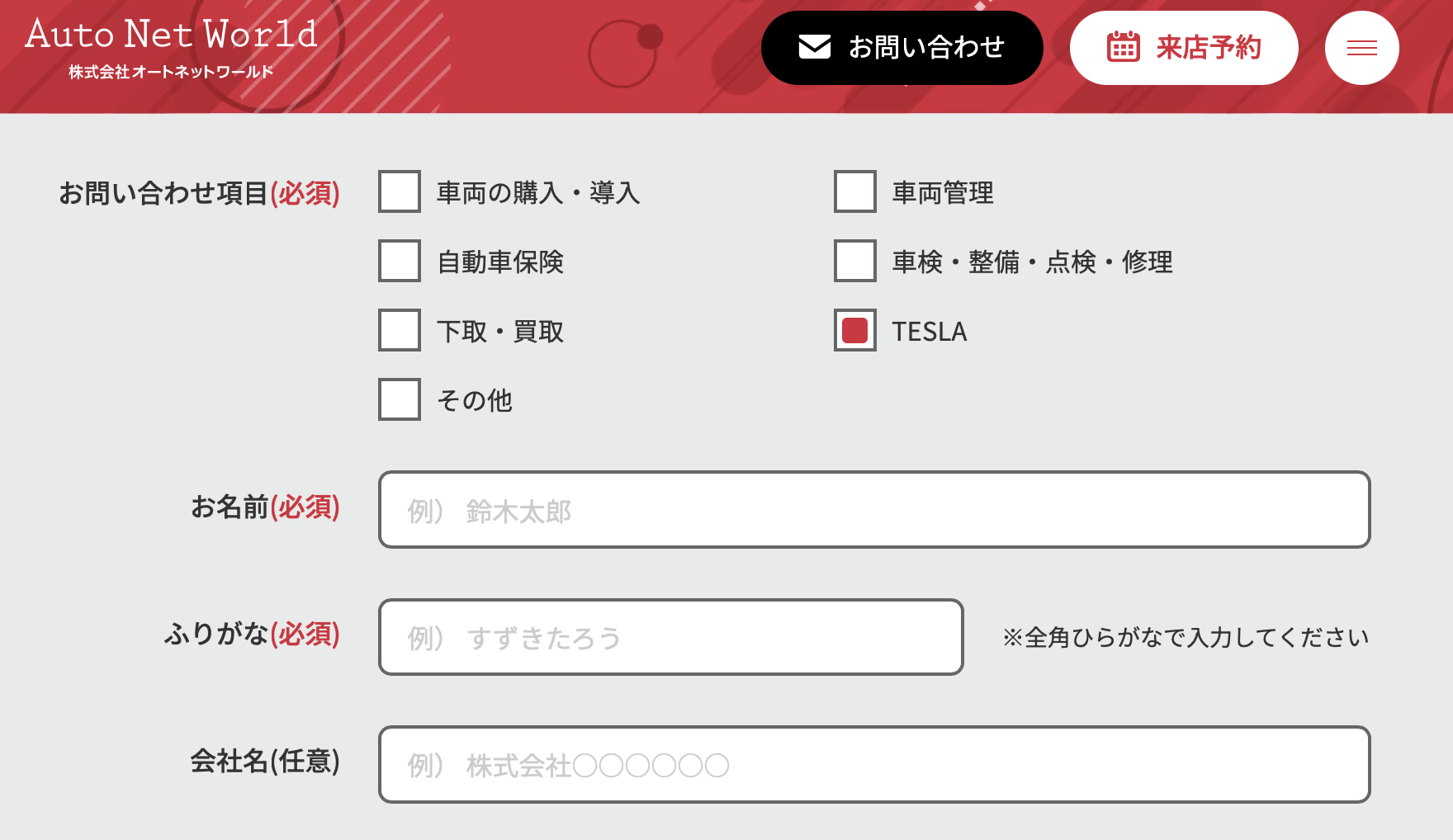Check the その他 checkbox
Screen dimensions: 1453x840
point(400,399)
